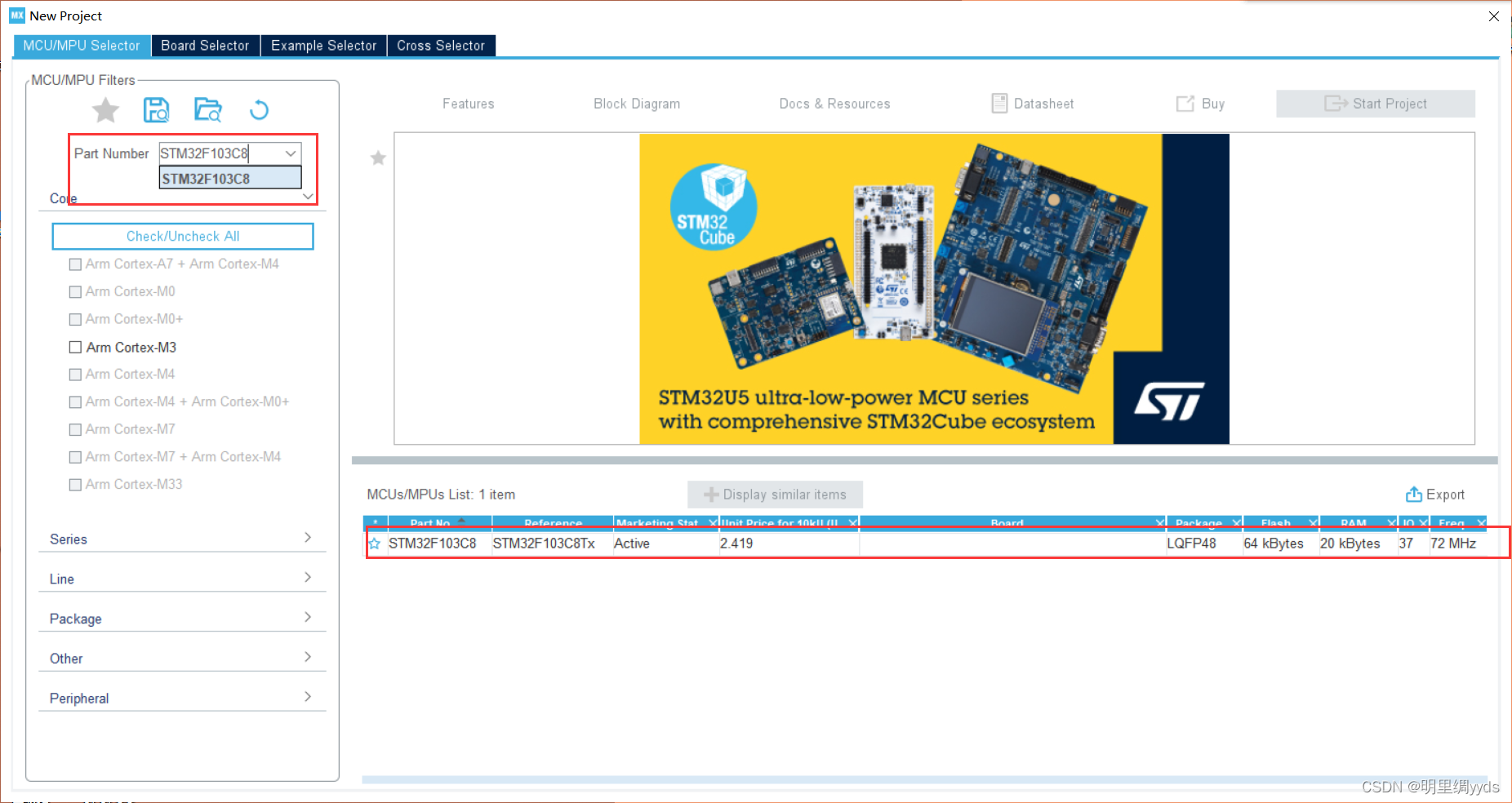Close the Board column
1512x803 pixels.
point(1159,522)
